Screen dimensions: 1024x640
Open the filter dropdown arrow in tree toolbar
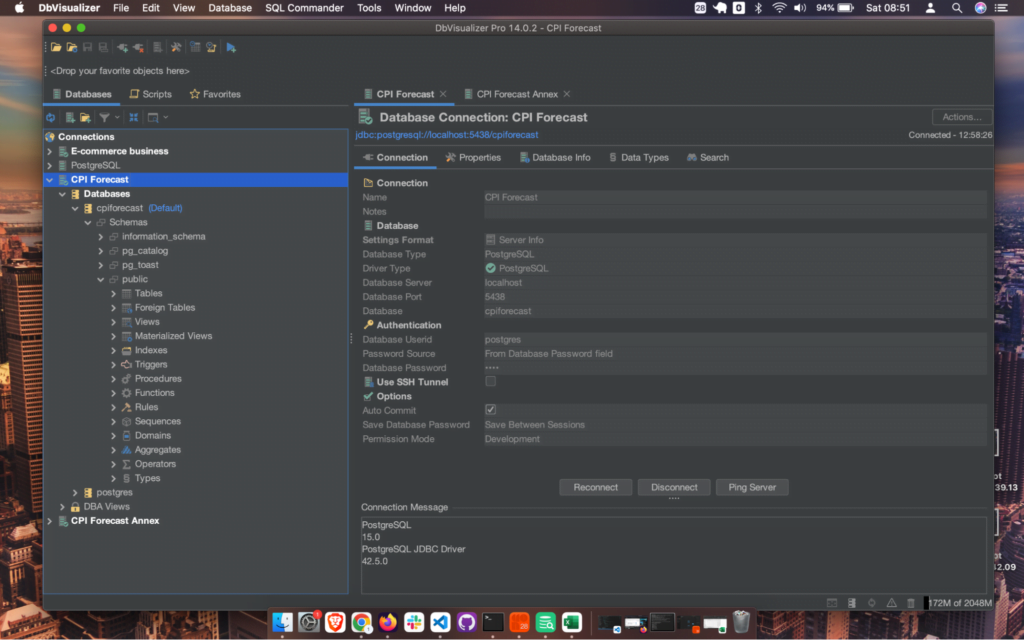(117, 118)
